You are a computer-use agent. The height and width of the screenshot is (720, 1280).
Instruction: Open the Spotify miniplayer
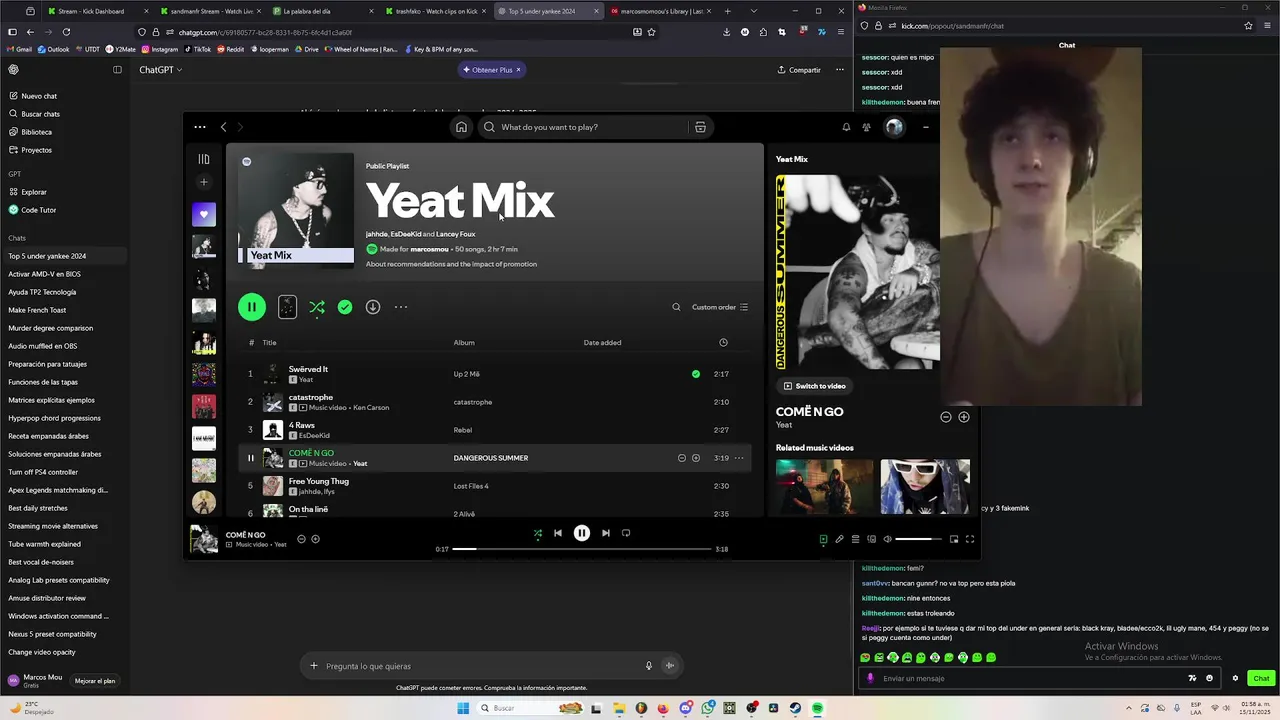954,539
